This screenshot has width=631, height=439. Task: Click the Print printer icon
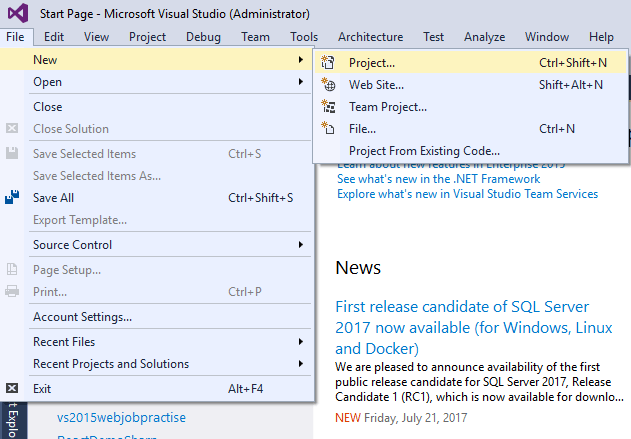(x=12, y=291)
